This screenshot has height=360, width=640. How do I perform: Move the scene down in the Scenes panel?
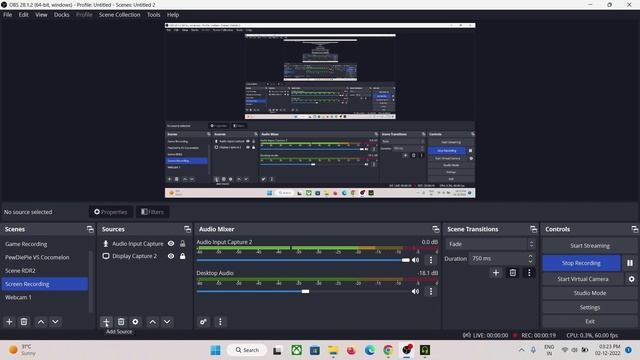55,322
